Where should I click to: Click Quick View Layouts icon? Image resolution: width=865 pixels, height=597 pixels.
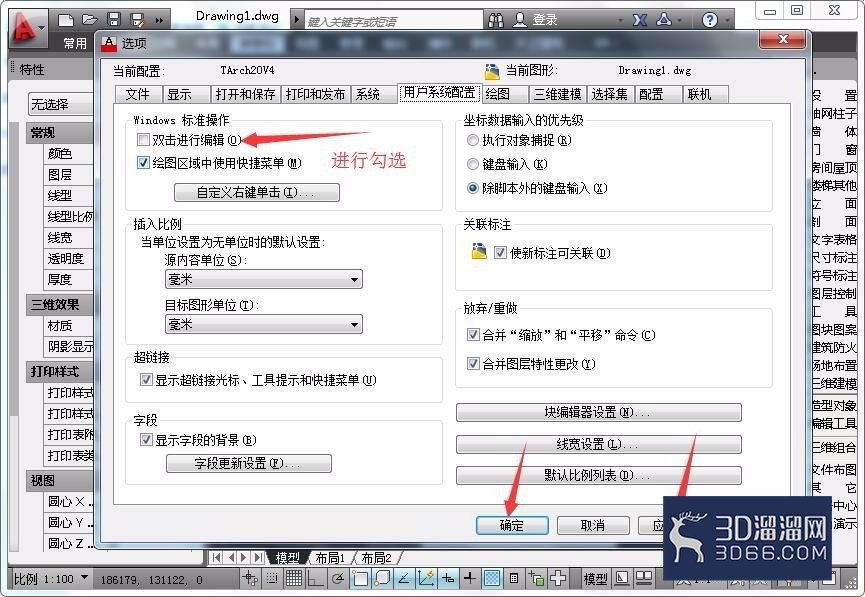pos(622,578)
